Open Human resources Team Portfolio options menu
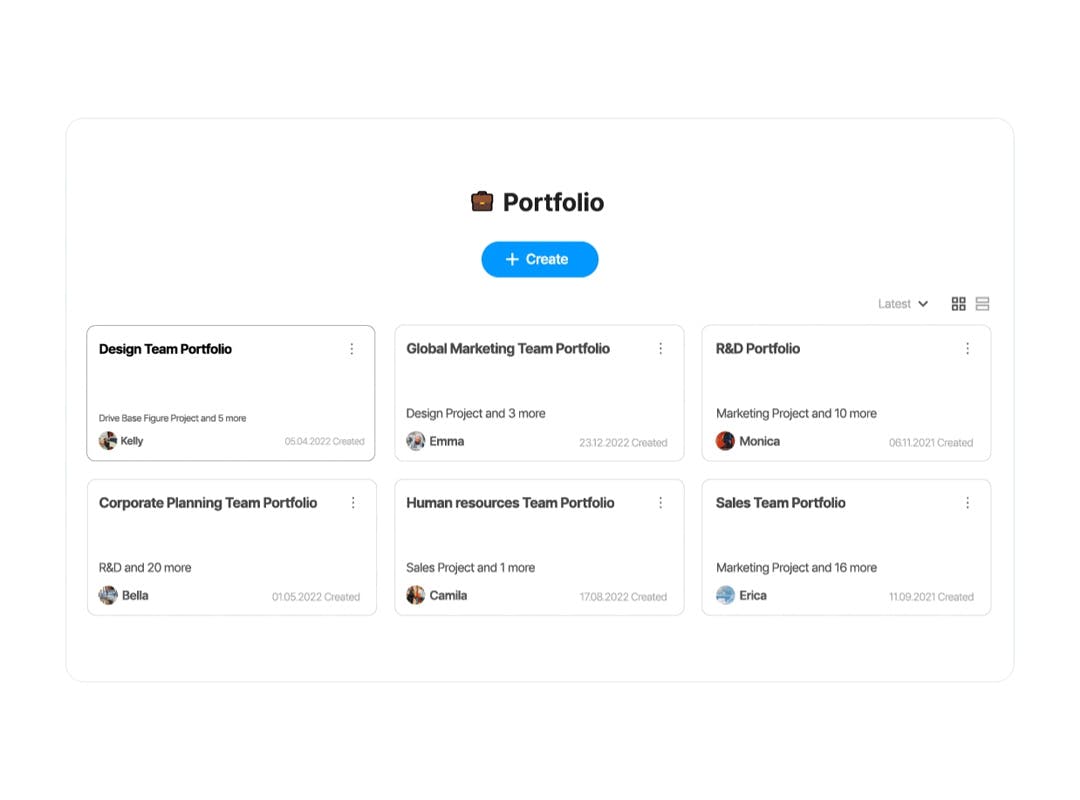Image resolution: width=1080 pixels, height=800 pixels. coord(661,503)
